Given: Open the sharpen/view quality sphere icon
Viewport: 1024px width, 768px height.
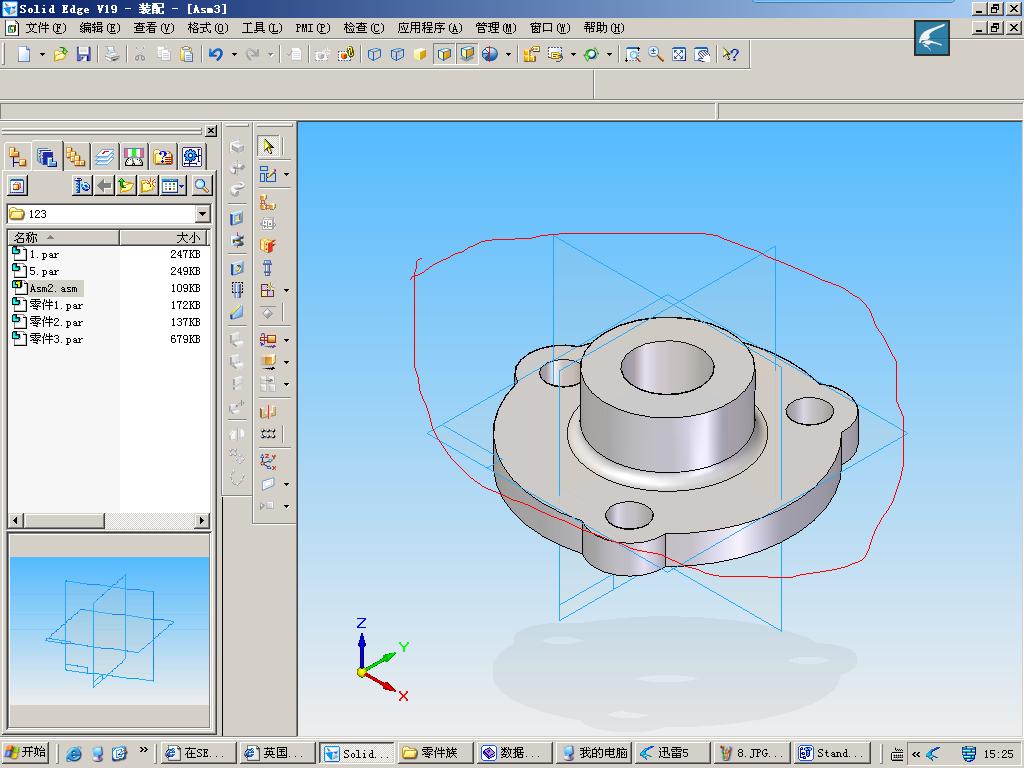Looking at the screenshot, I should tap(490, 54).
